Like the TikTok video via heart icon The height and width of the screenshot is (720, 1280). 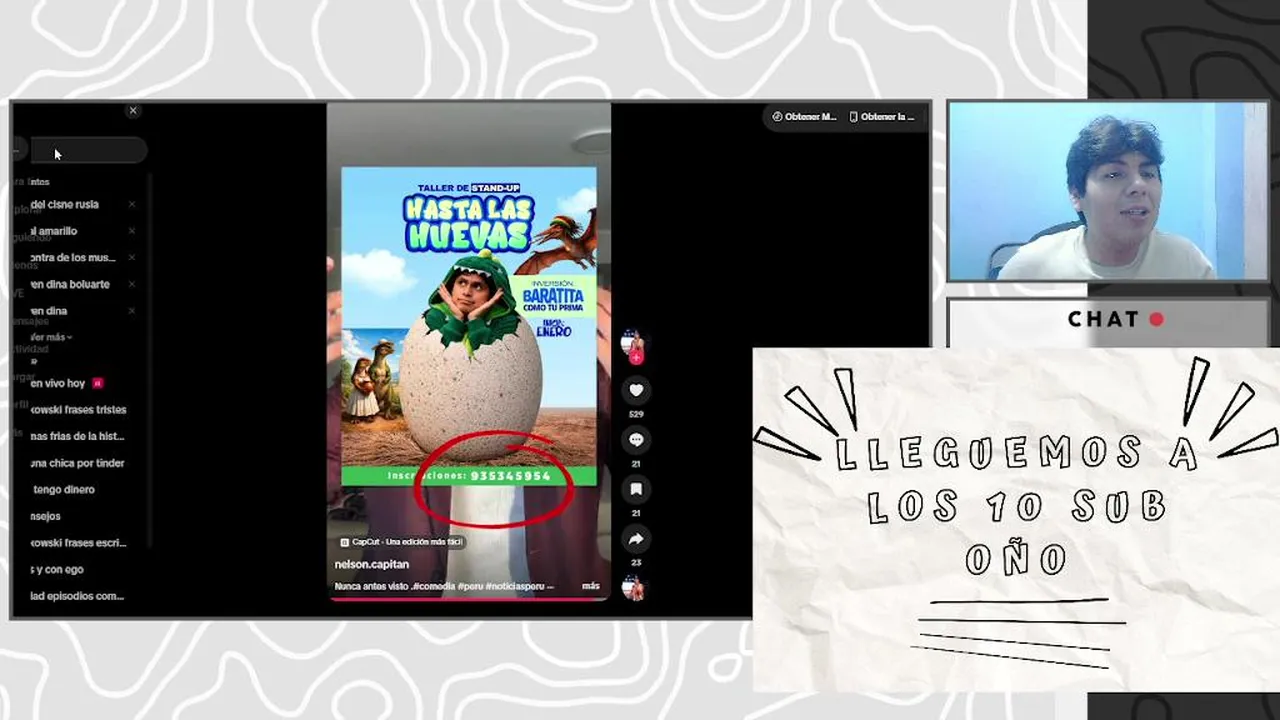[636, 390]
